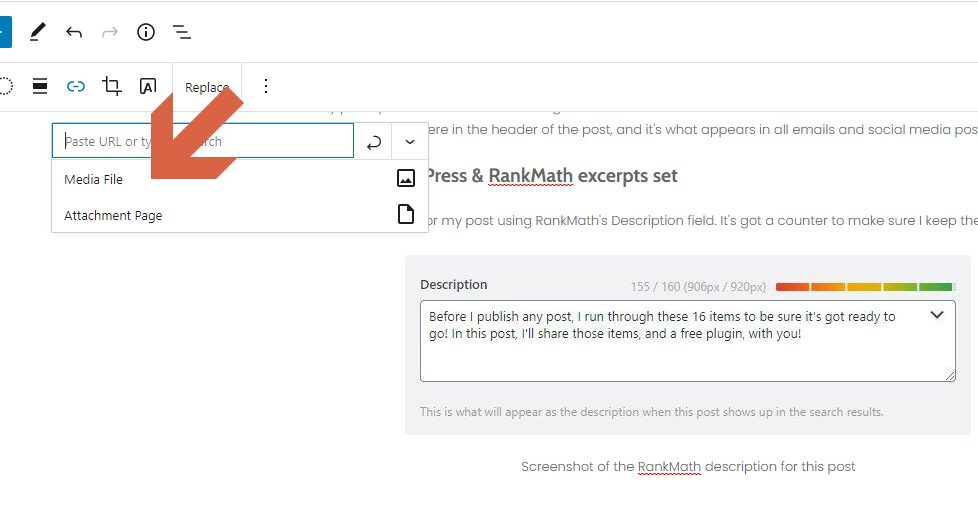Click the Redo arrow icon
978x509 pixels.
coord(110,32)
